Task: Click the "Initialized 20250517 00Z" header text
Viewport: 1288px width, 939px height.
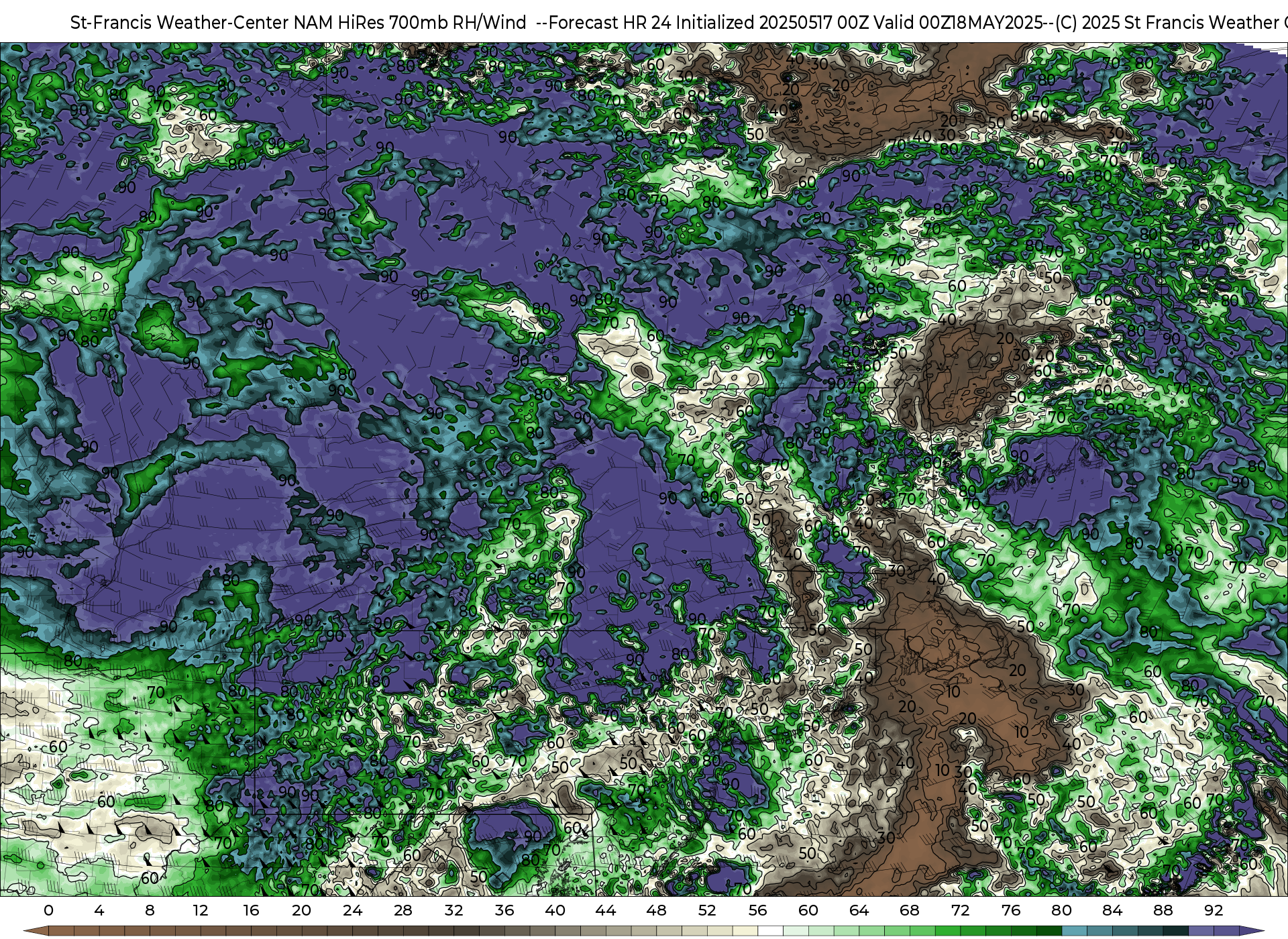Action: pyautogui.click(x=772, y=23)
